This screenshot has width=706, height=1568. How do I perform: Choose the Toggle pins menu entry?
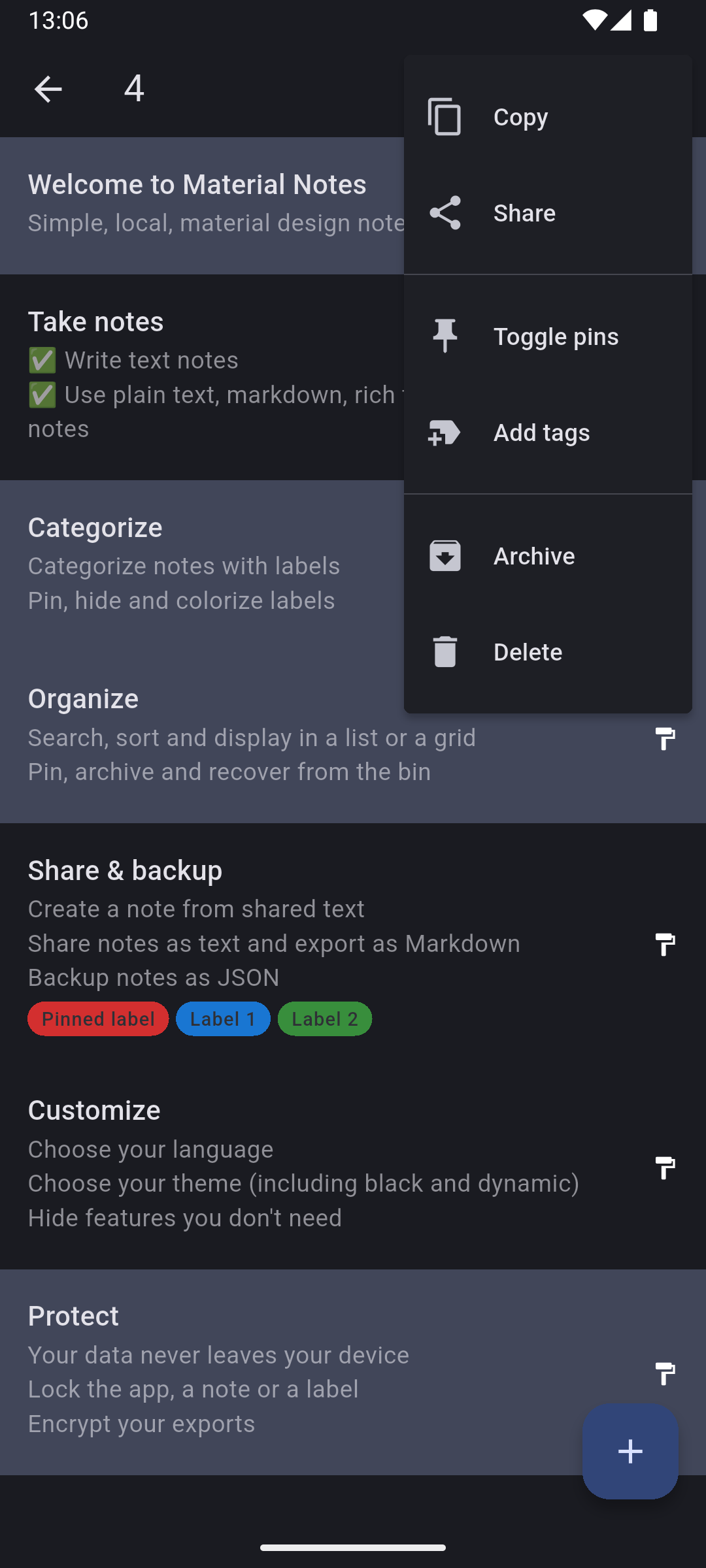click(x=556, y=336)
